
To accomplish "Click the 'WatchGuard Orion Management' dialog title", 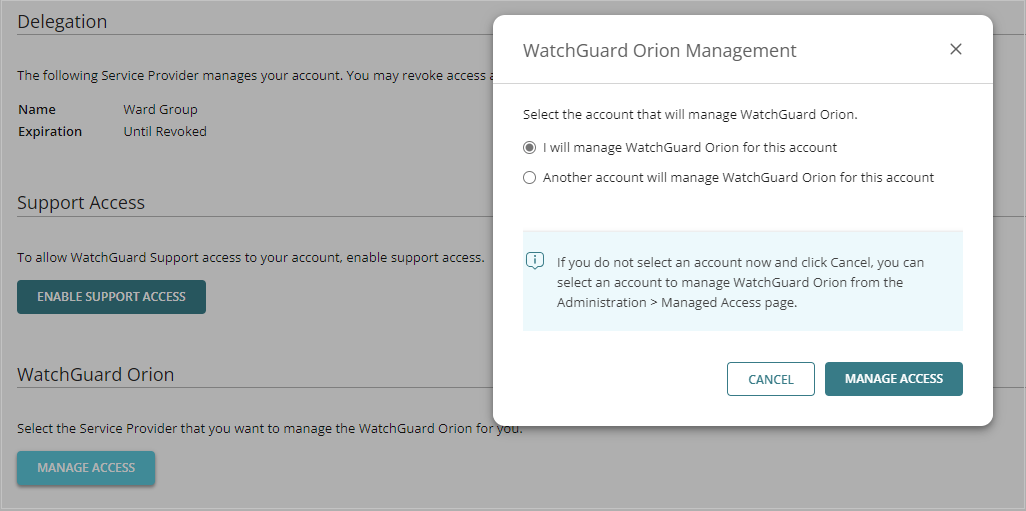I will point(659,50).
